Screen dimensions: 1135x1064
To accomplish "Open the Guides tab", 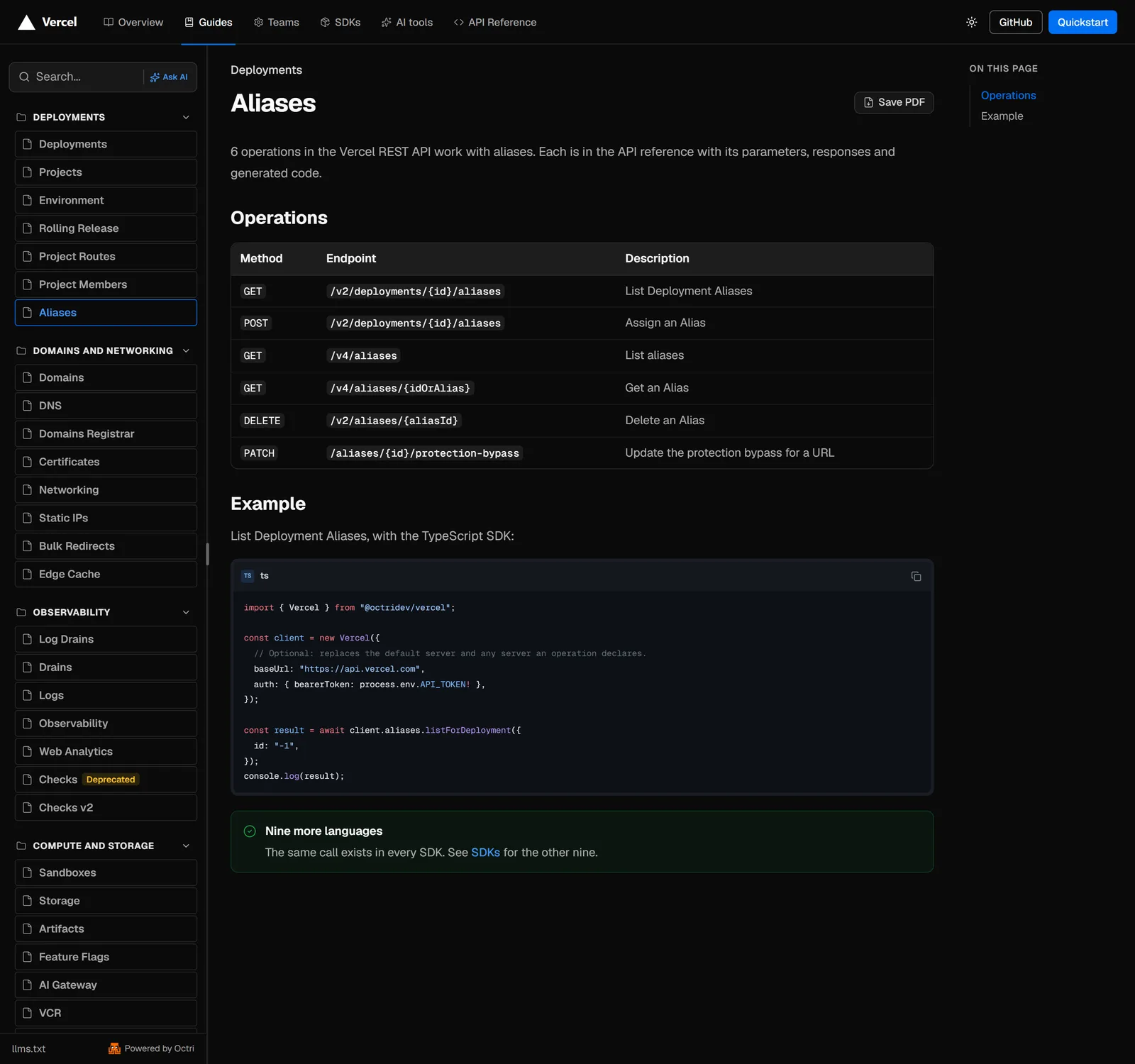I will [x=209, y=23].
